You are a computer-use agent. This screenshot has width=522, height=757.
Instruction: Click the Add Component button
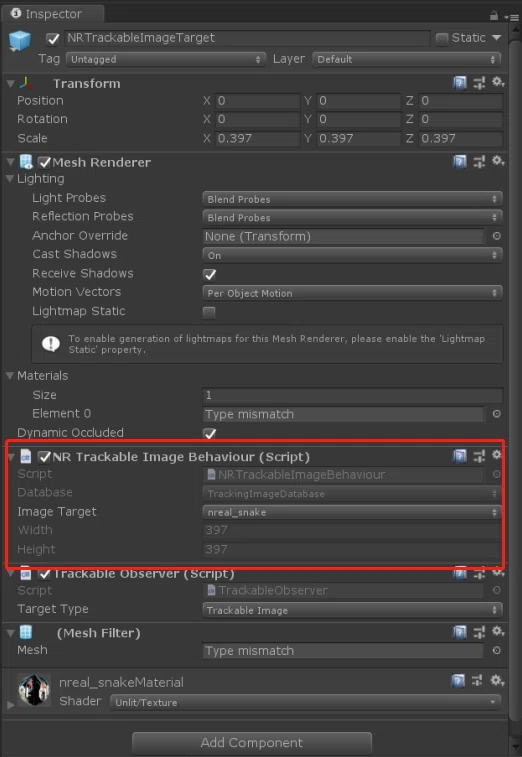252,743
